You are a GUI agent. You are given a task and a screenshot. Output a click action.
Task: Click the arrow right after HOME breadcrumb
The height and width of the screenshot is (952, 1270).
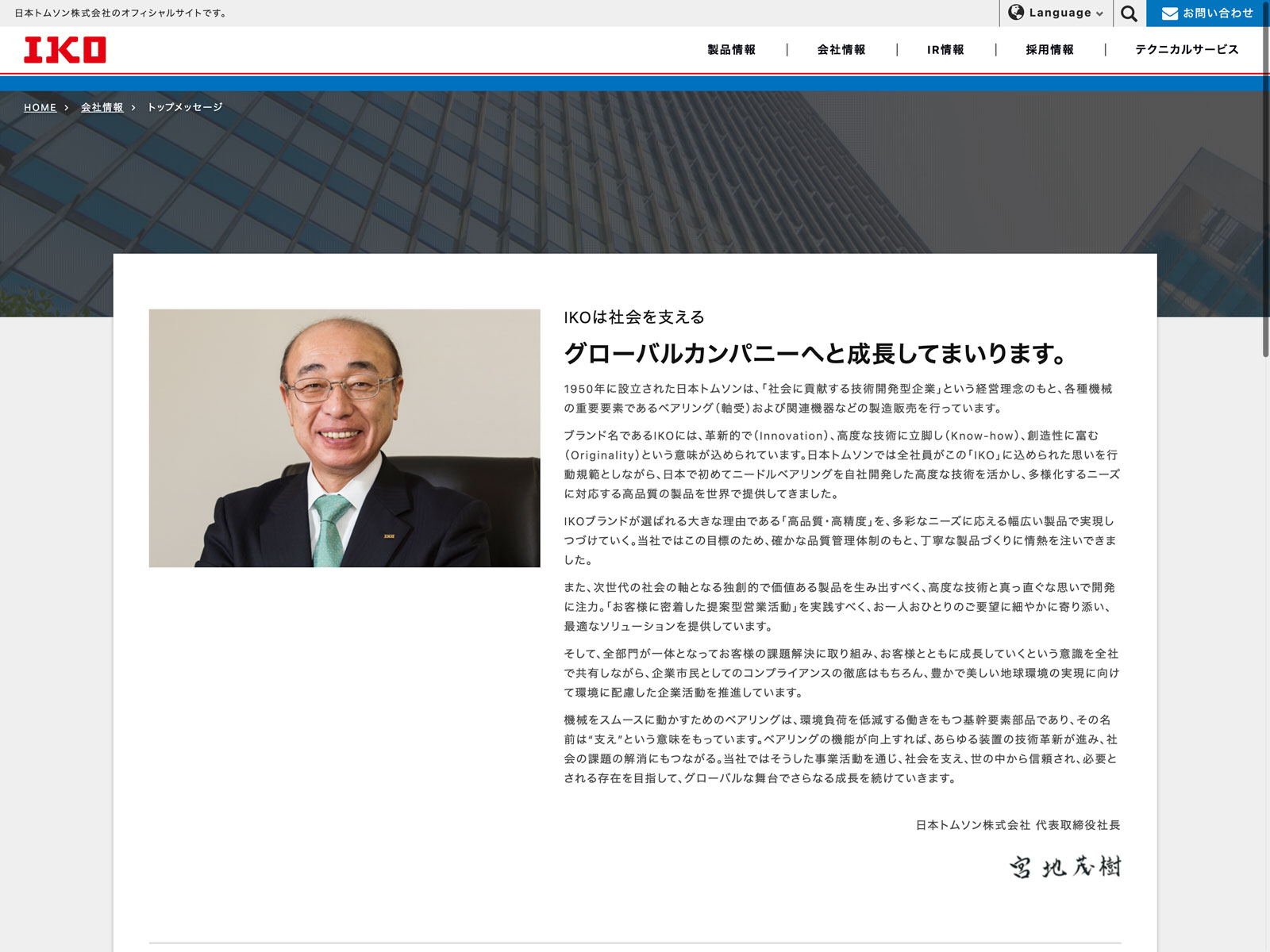[67, 108]
